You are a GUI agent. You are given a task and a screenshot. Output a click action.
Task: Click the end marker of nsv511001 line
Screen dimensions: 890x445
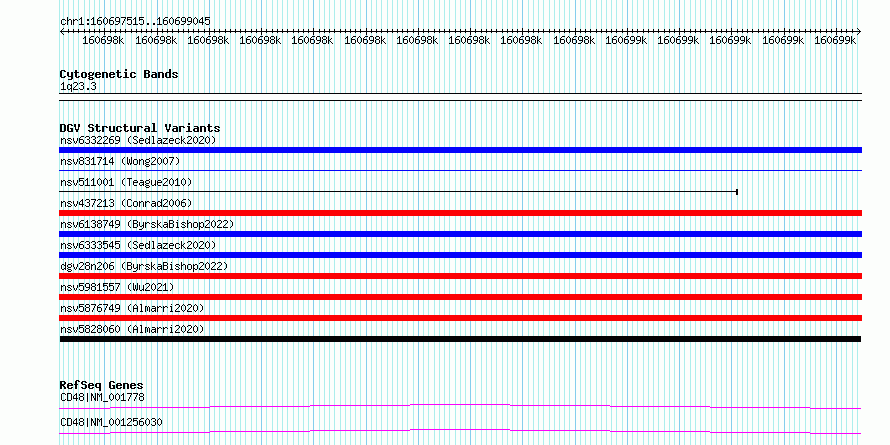[x=737, y=192]
